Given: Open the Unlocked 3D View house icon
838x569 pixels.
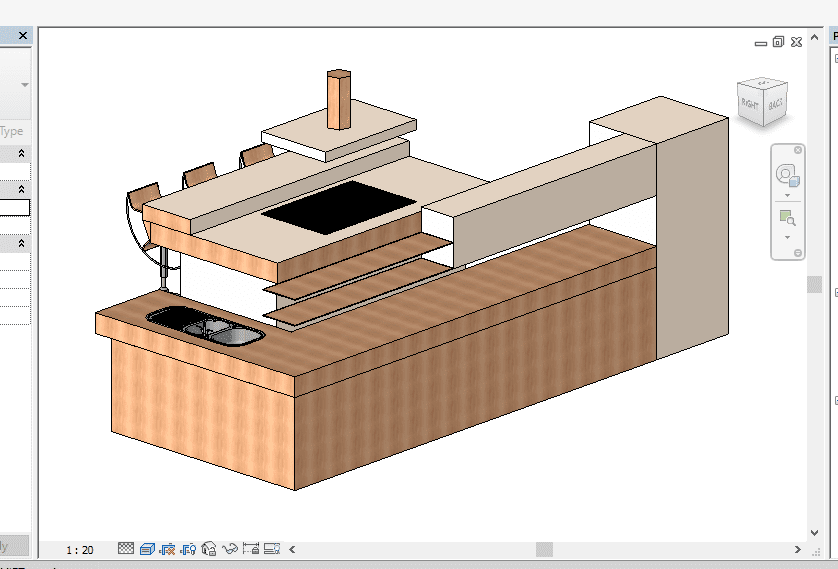Looking at the screenshot, I should [209, 549].
